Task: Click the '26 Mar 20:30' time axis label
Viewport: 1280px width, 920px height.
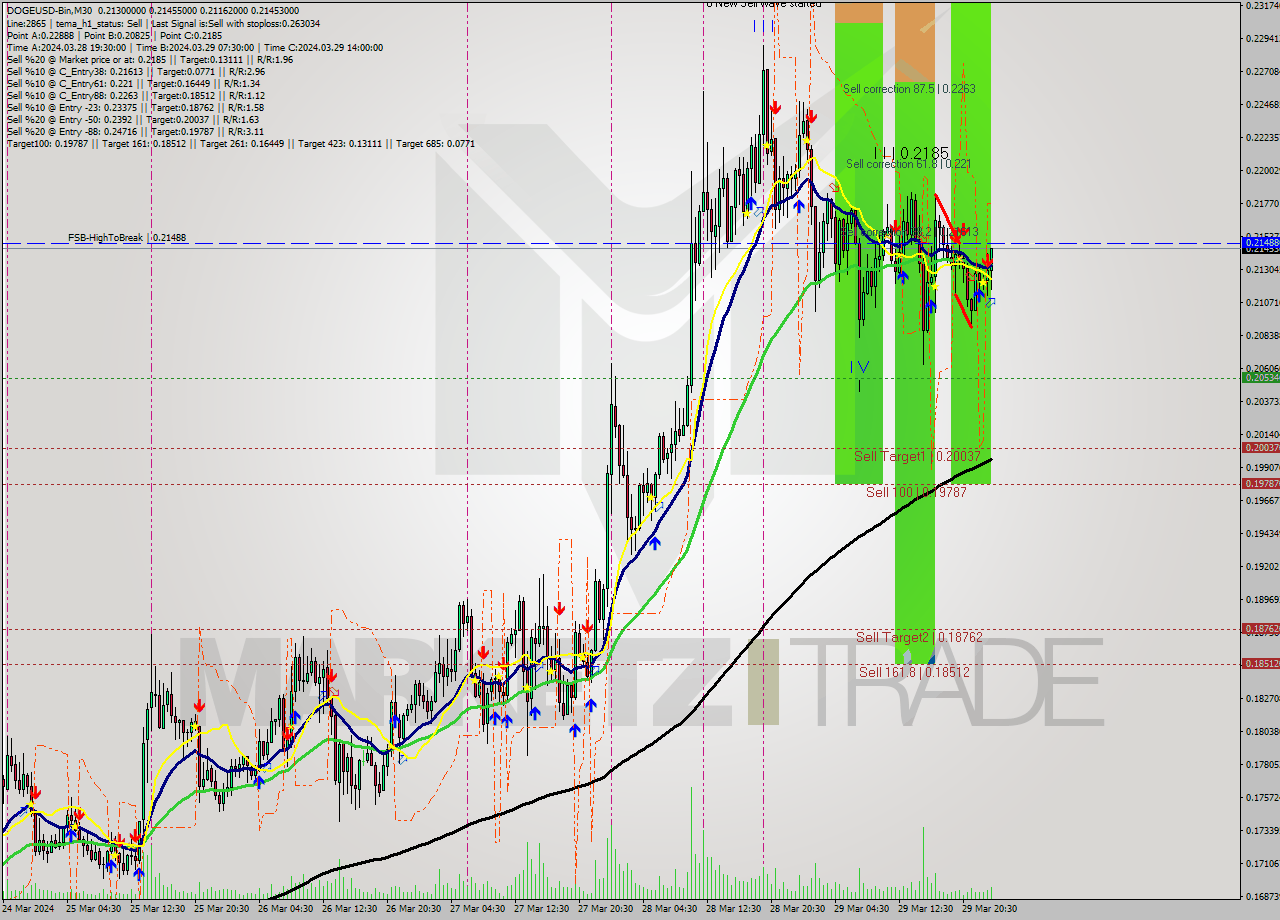Action: pyautogui.click(x=413, y=909)
